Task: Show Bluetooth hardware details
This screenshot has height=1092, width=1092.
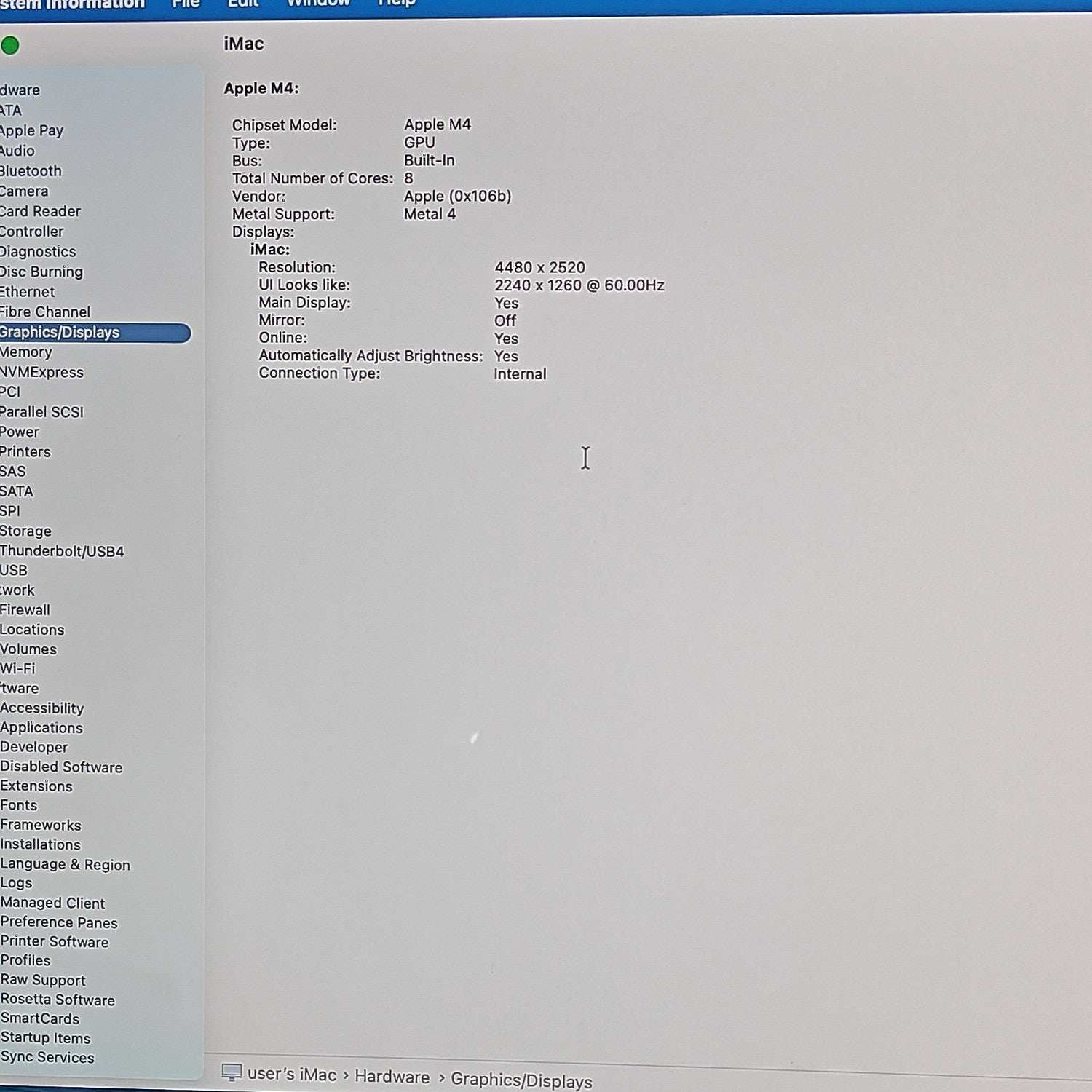Action: tap(31, 171)
